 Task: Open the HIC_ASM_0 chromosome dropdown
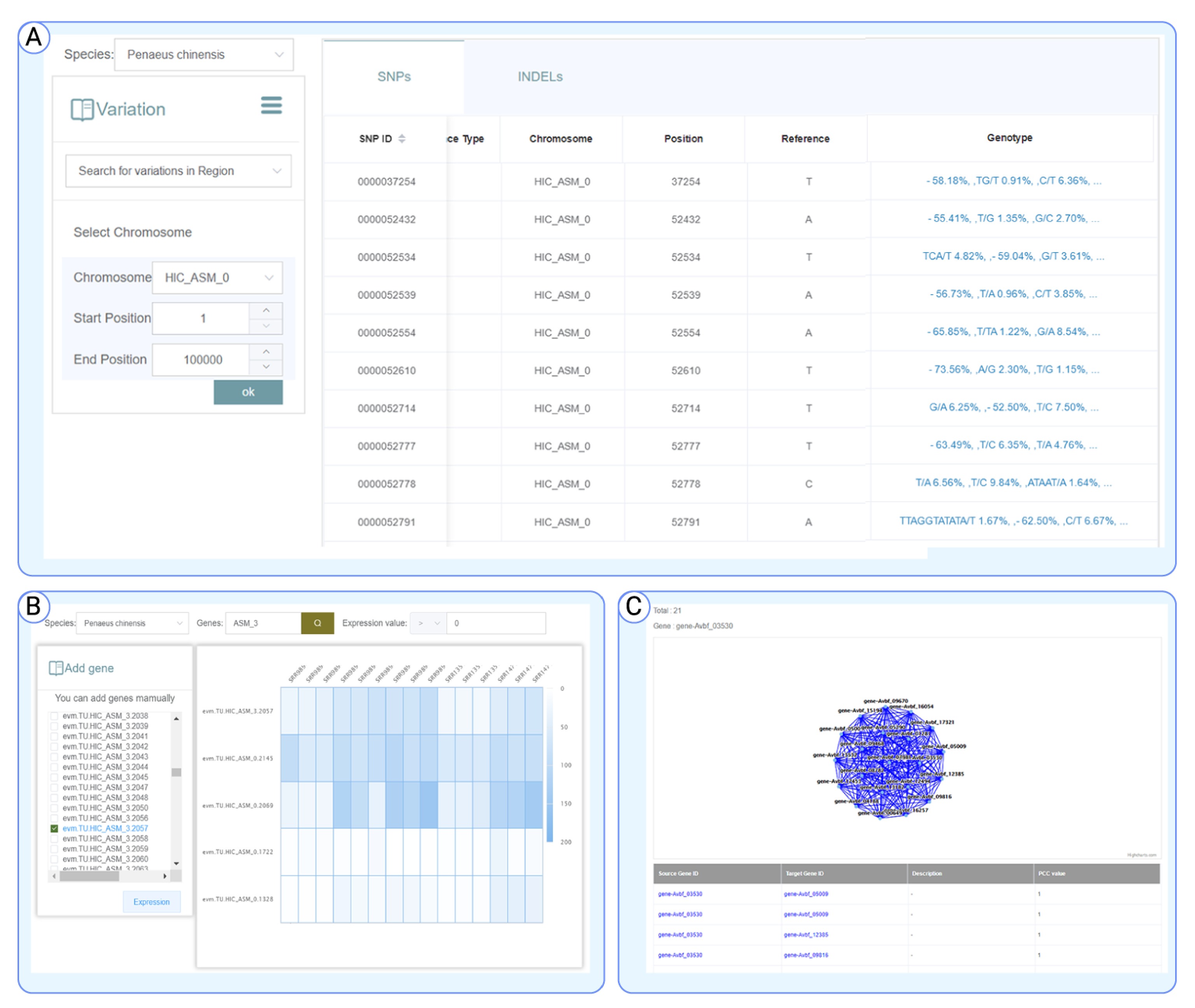pos(217,278)
